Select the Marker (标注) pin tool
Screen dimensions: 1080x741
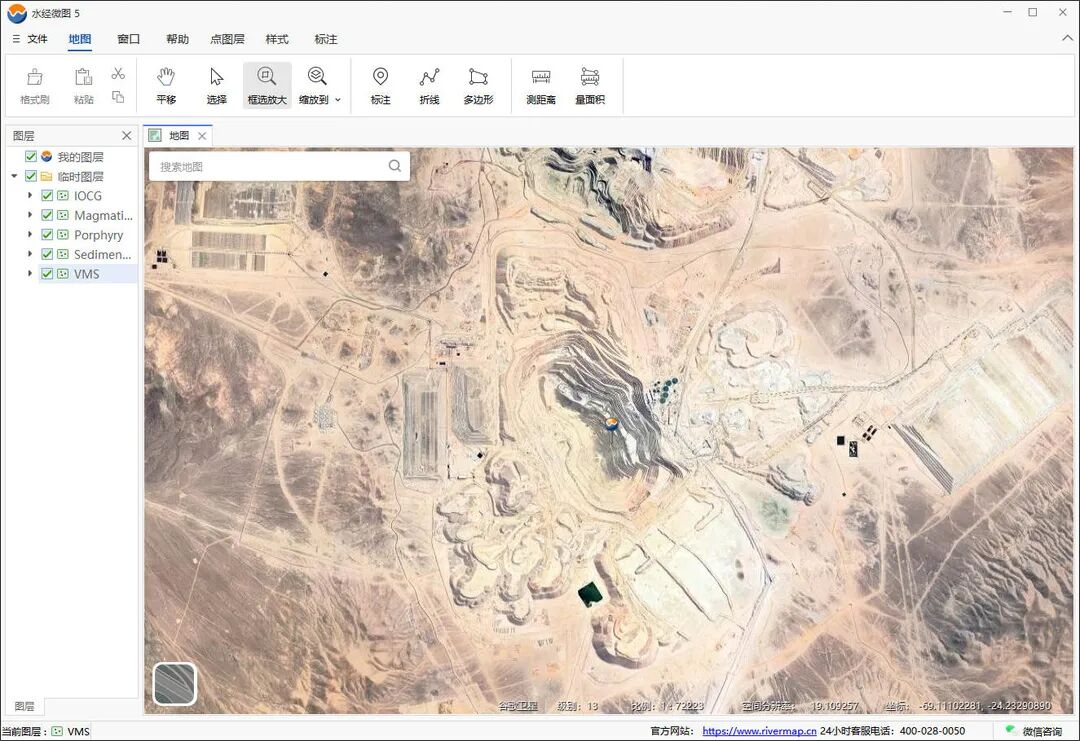pyautogui.click(x=380, y=85)
